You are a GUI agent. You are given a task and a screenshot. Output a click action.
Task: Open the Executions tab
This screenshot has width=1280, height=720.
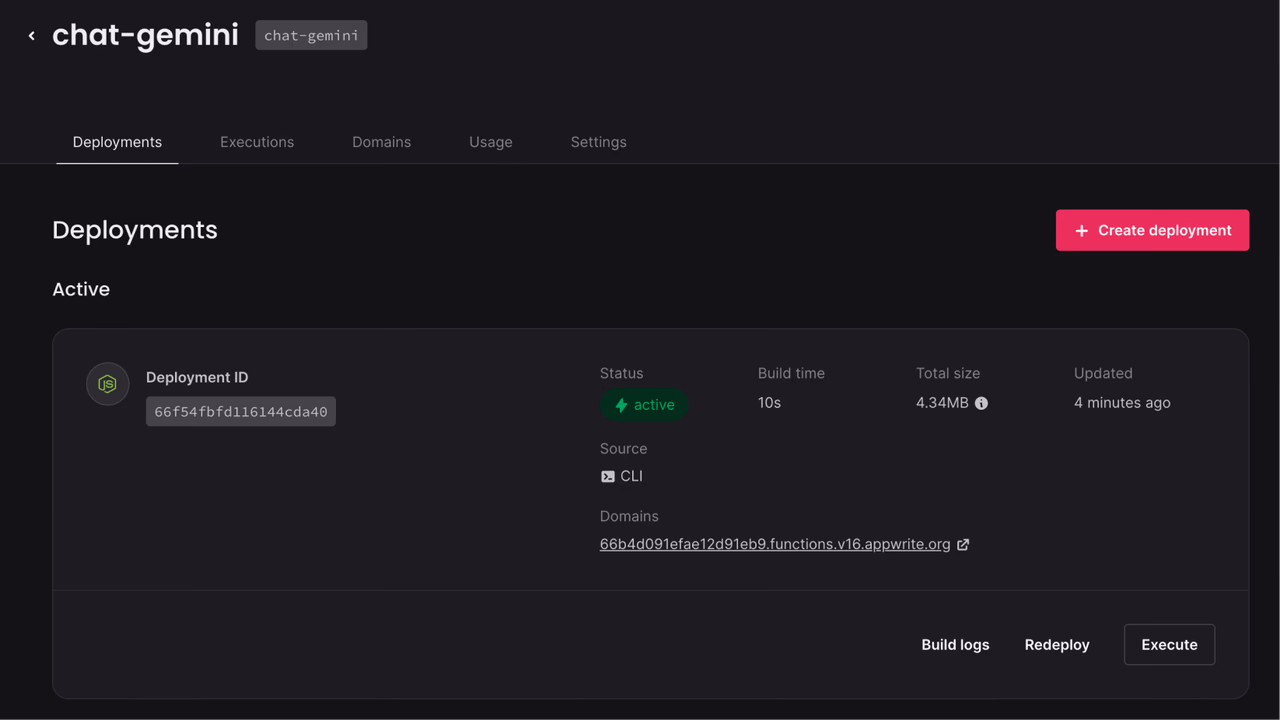click(x=257, y=142)
